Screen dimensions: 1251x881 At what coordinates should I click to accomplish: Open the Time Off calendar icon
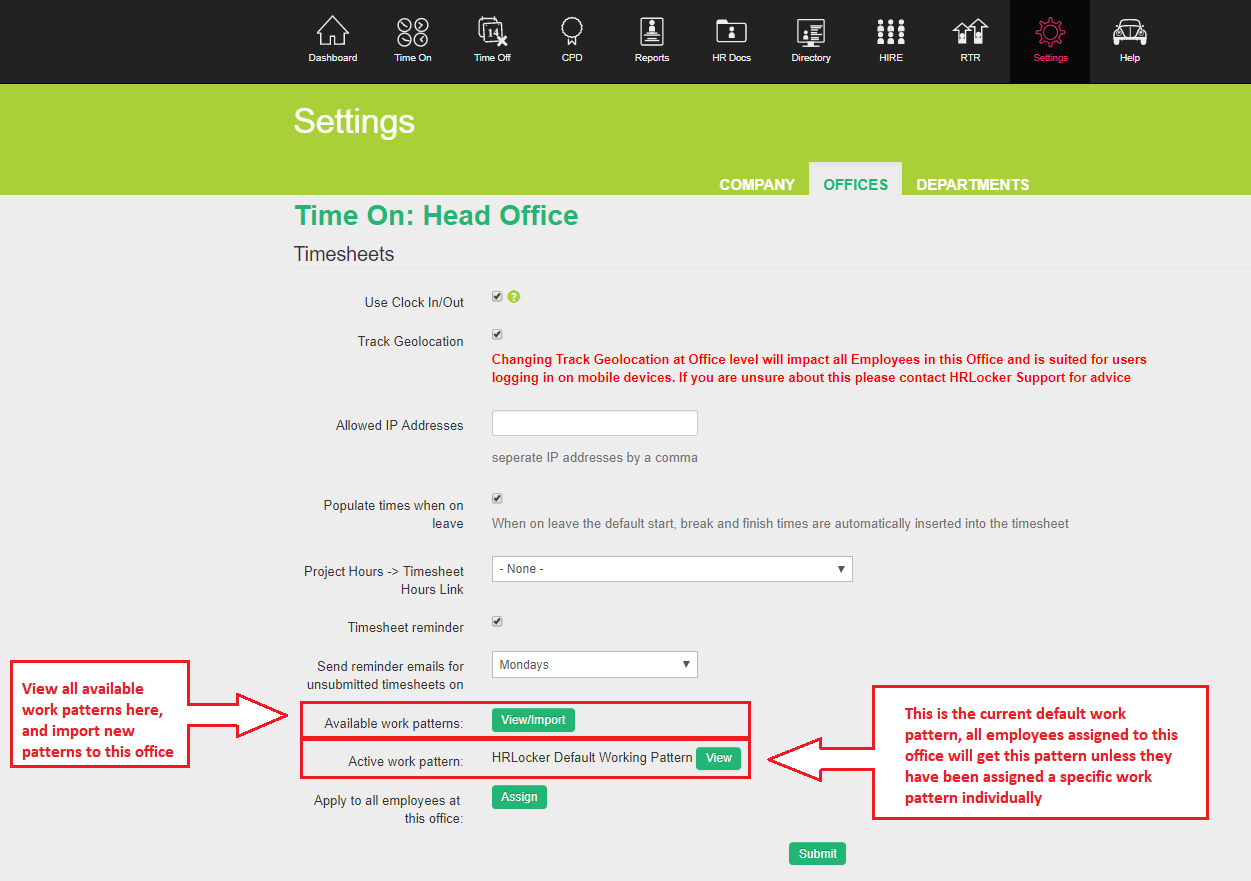tap(492, 33)
